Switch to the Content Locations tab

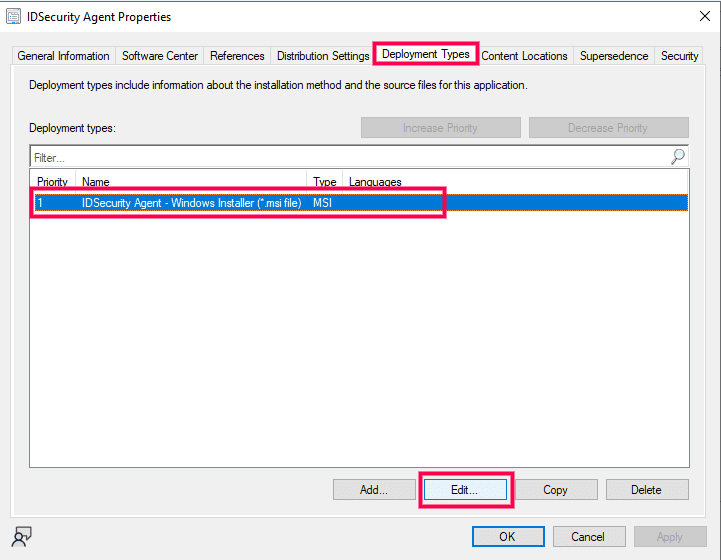point(524,56)
